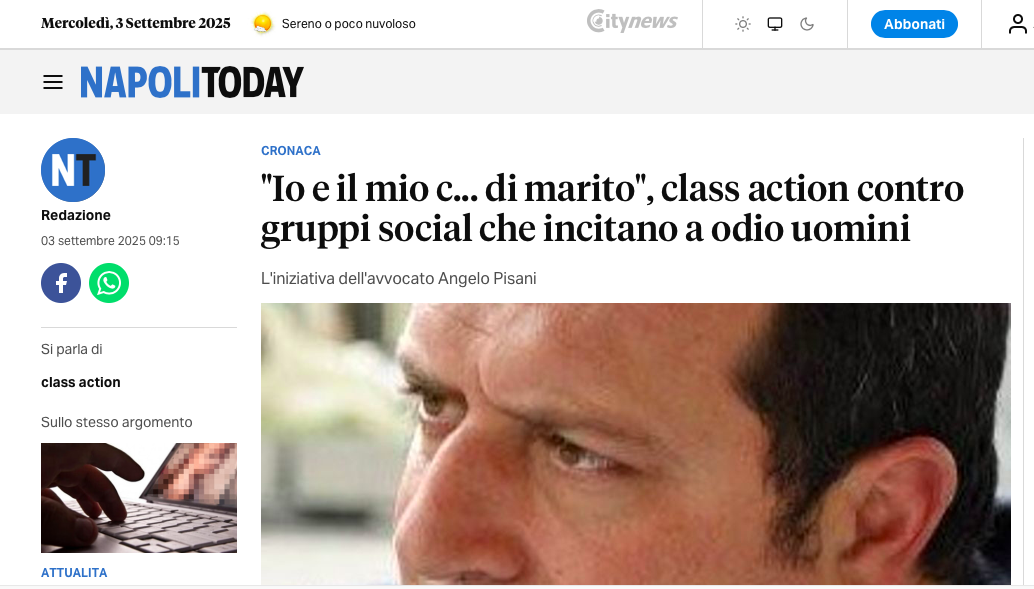The height and width of the screenshot is (589, 1034).
Task: Click the Redazione author name
Action: 76,215
